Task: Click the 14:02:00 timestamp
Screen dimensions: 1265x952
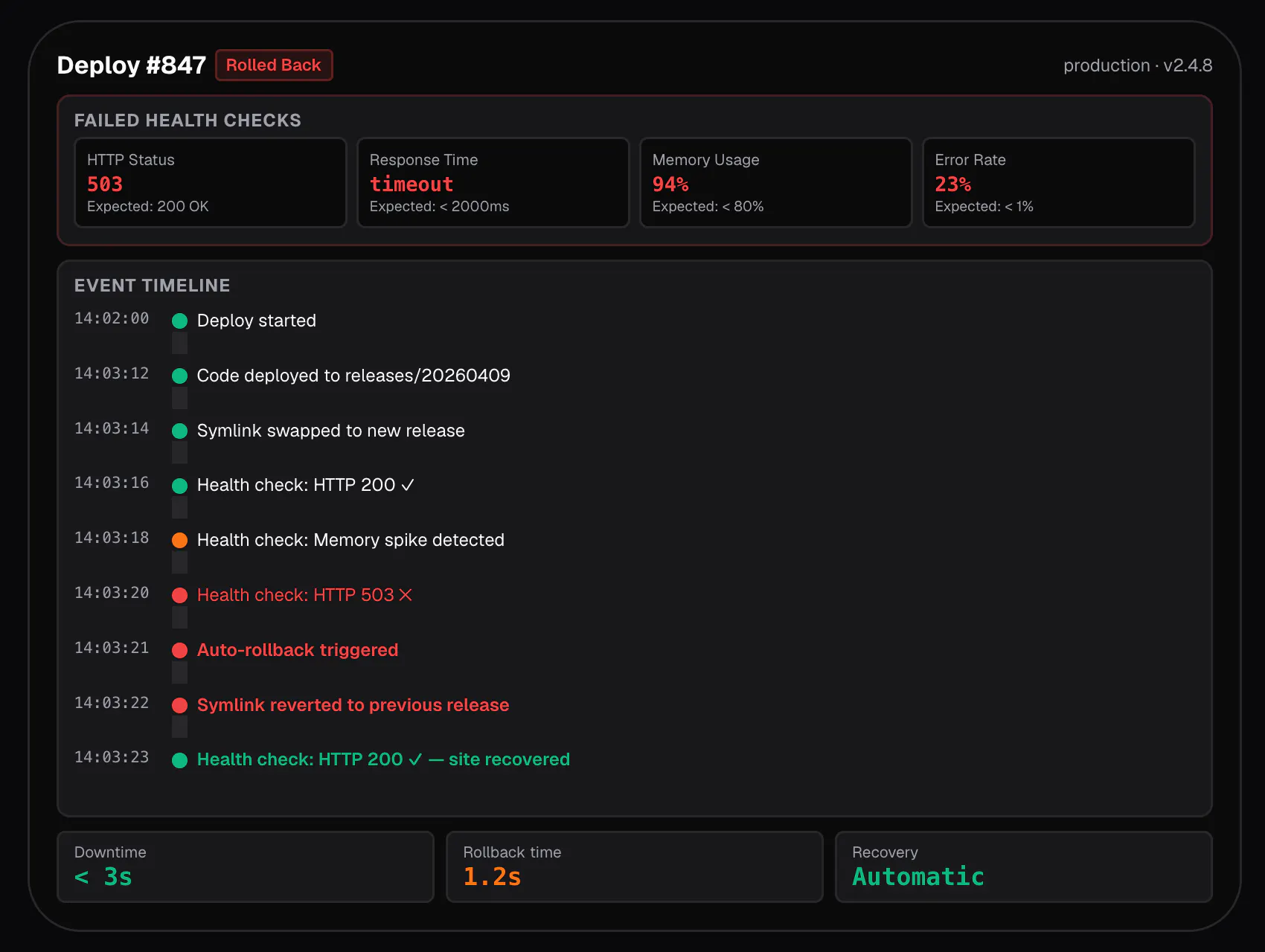Action: pyautogui.click(x=112, y=318)
